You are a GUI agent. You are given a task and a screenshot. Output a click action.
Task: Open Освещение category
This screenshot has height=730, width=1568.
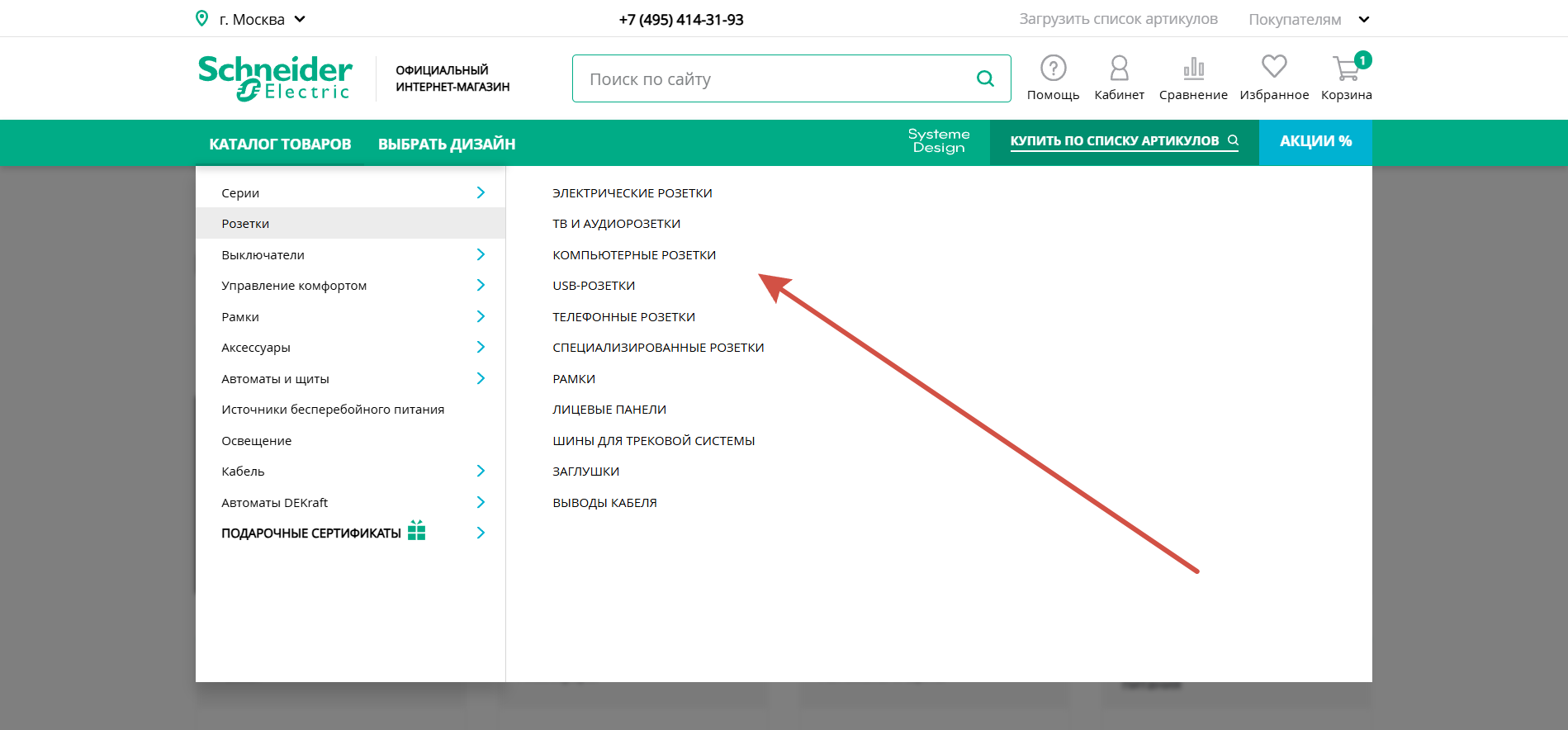[x=256, y=440]
